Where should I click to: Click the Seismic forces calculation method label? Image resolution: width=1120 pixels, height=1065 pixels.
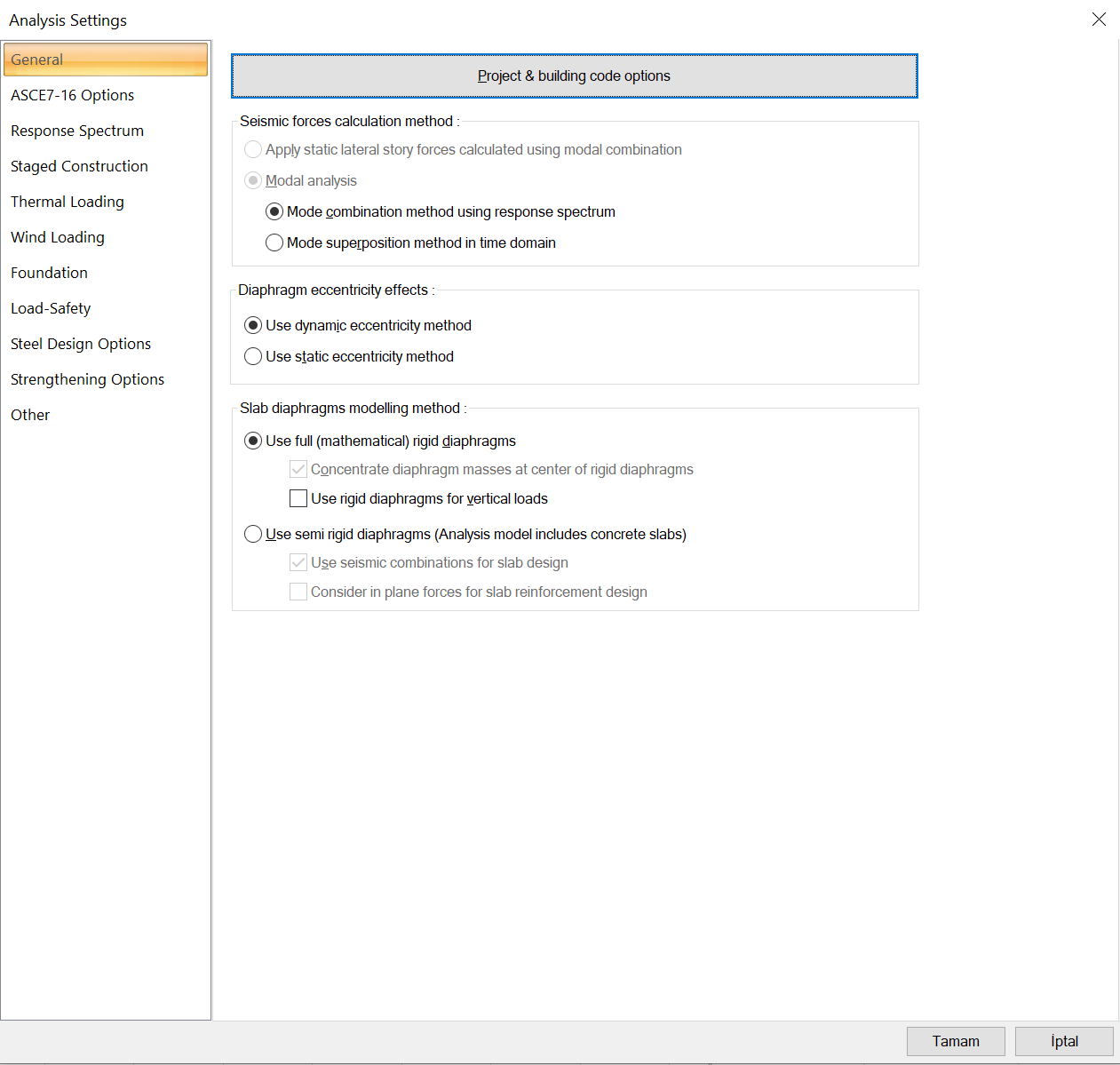pos(349,121)
